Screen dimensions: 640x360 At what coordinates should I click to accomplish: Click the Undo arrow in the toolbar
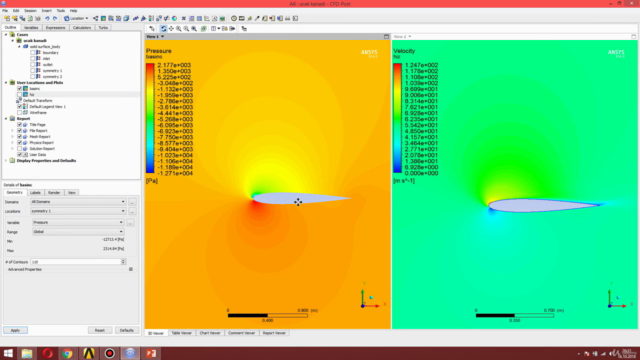(x=47, y=18)
